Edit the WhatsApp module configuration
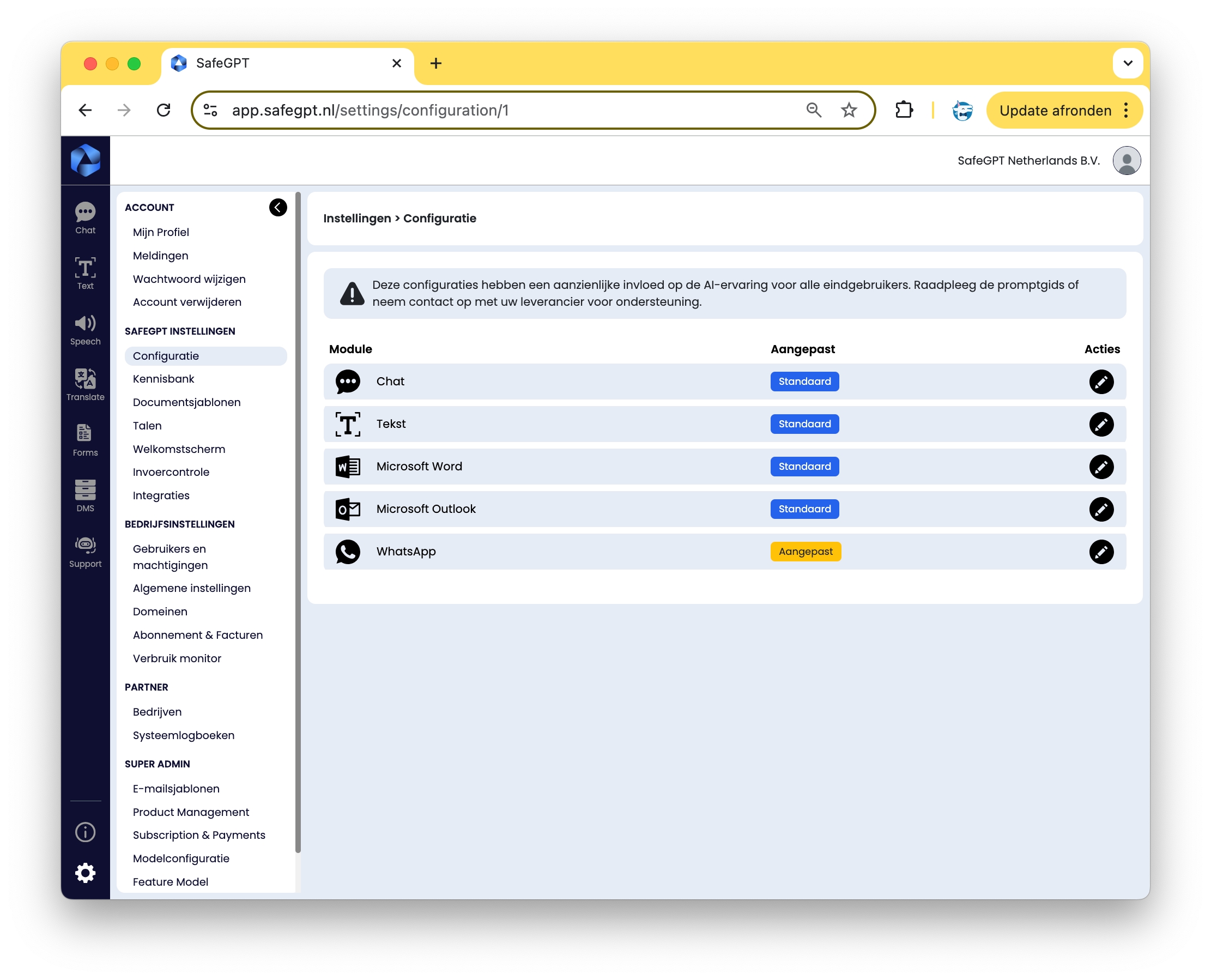The width and height of the screenshot is (1211, 980). (1101, 552)
